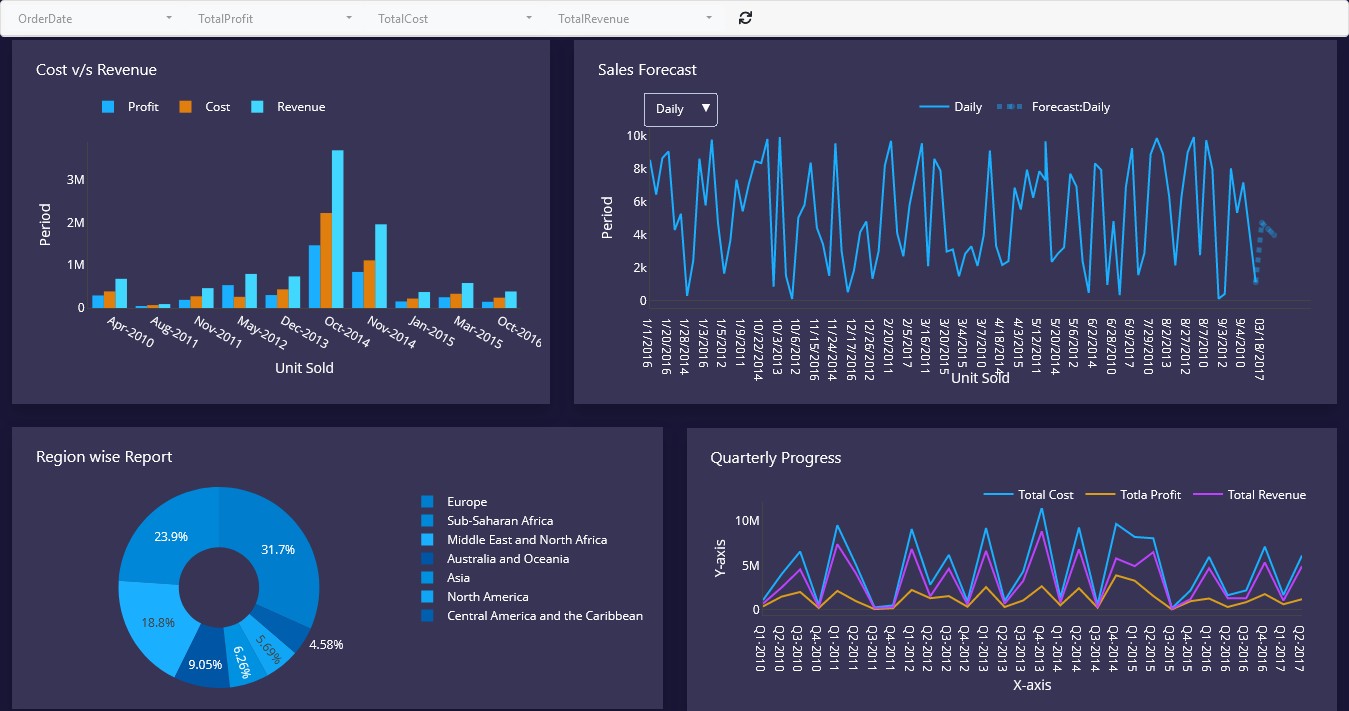
Task: Click the Q2-2017 label in Quarterly Progress
Action: click(1300, 647)
